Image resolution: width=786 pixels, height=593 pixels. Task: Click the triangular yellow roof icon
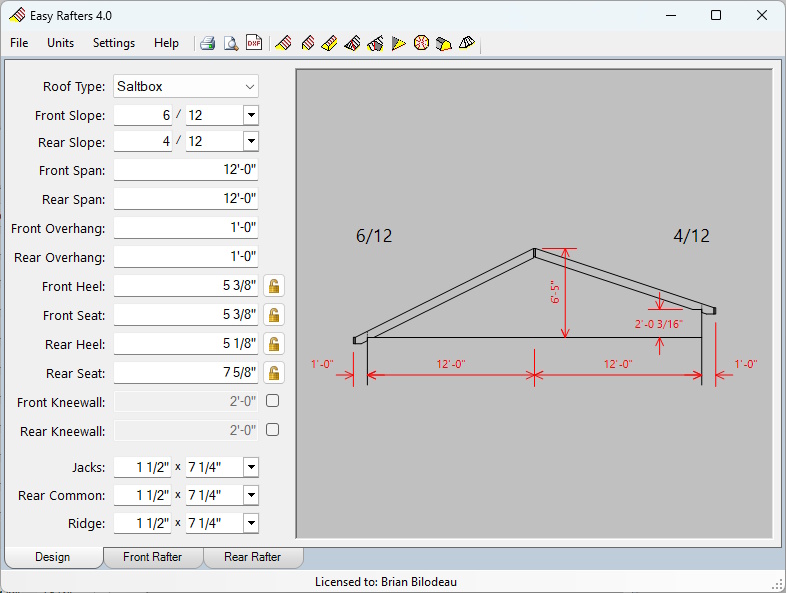pos(399,43)
